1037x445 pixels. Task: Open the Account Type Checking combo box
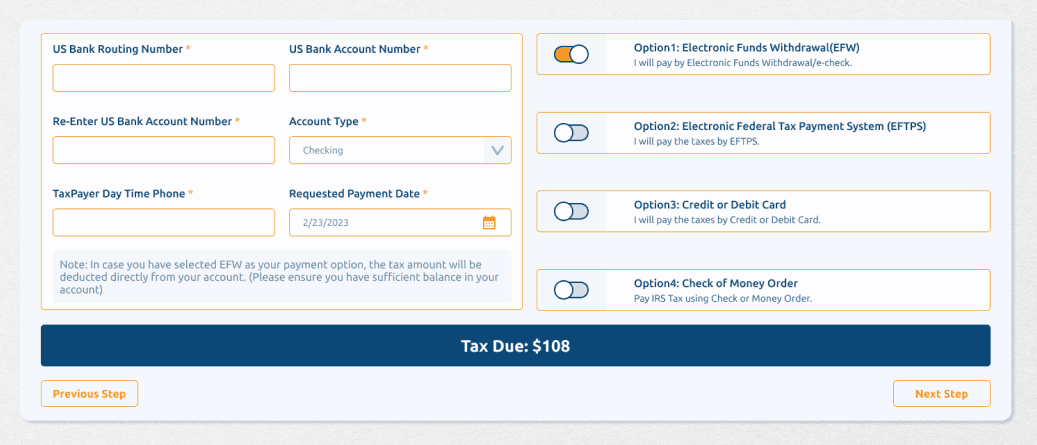(x=387, y=151)
